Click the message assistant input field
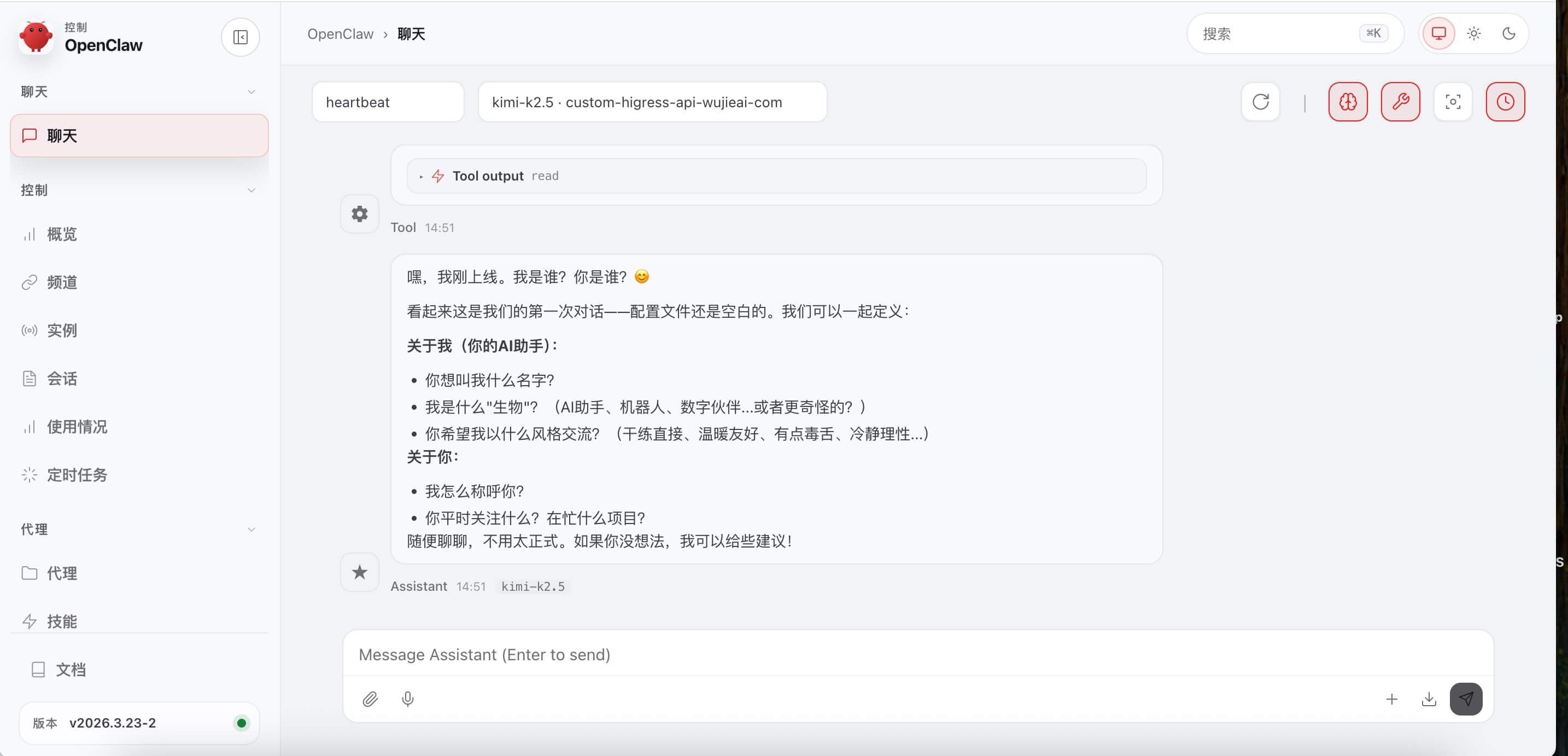Image resolution: width=1568 pixels, height=756 pixels. pyautogui.click(x=917, y=654)
